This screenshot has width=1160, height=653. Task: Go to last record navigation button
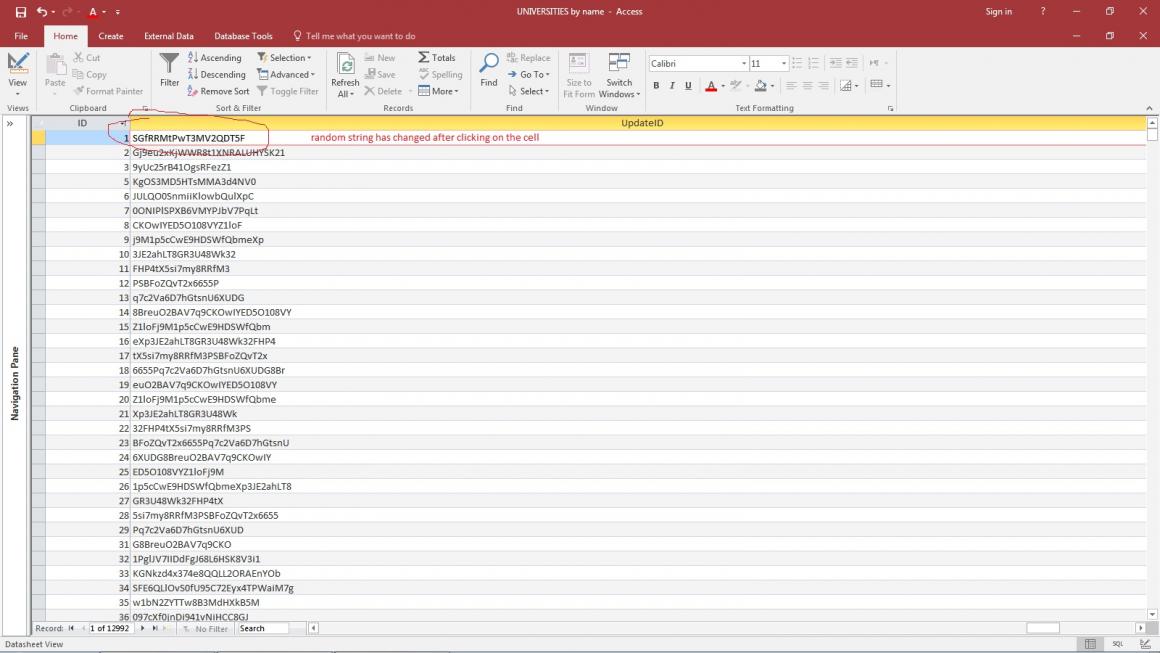click(x=155, y=629)
